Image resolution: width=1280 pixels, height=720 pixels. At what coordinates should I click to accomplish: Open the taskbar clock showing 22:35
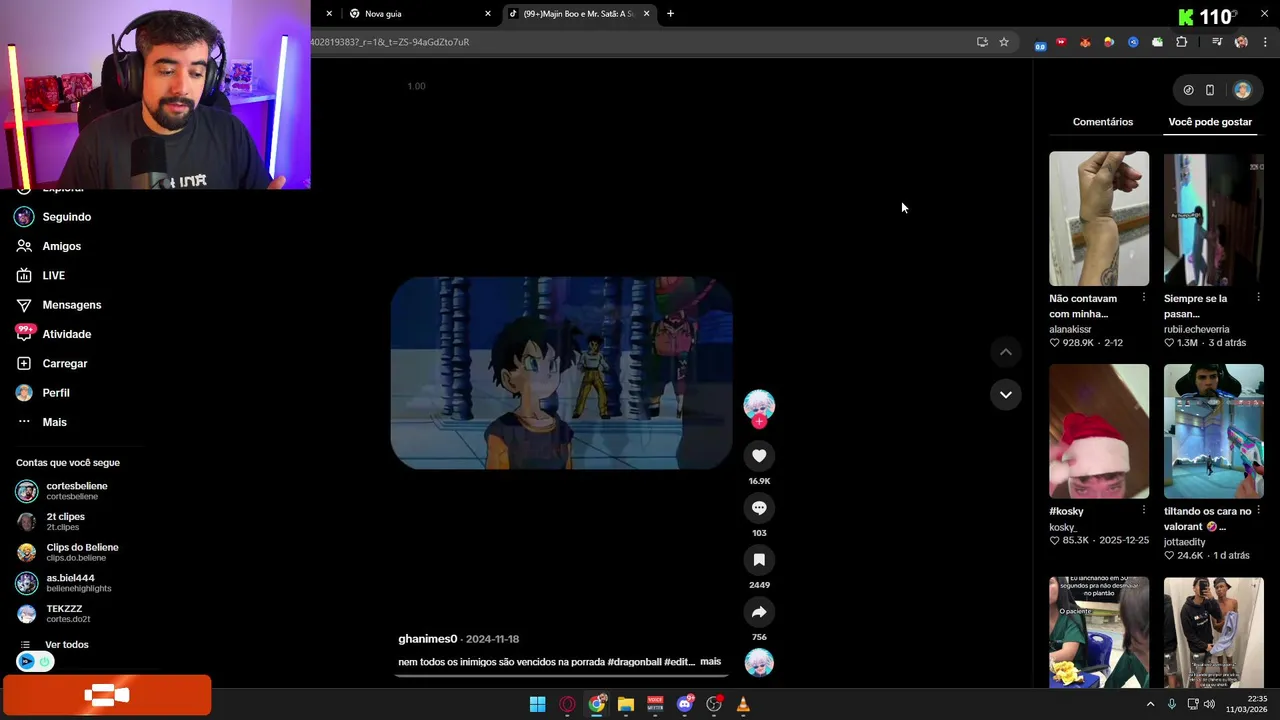pos(1246,704)
